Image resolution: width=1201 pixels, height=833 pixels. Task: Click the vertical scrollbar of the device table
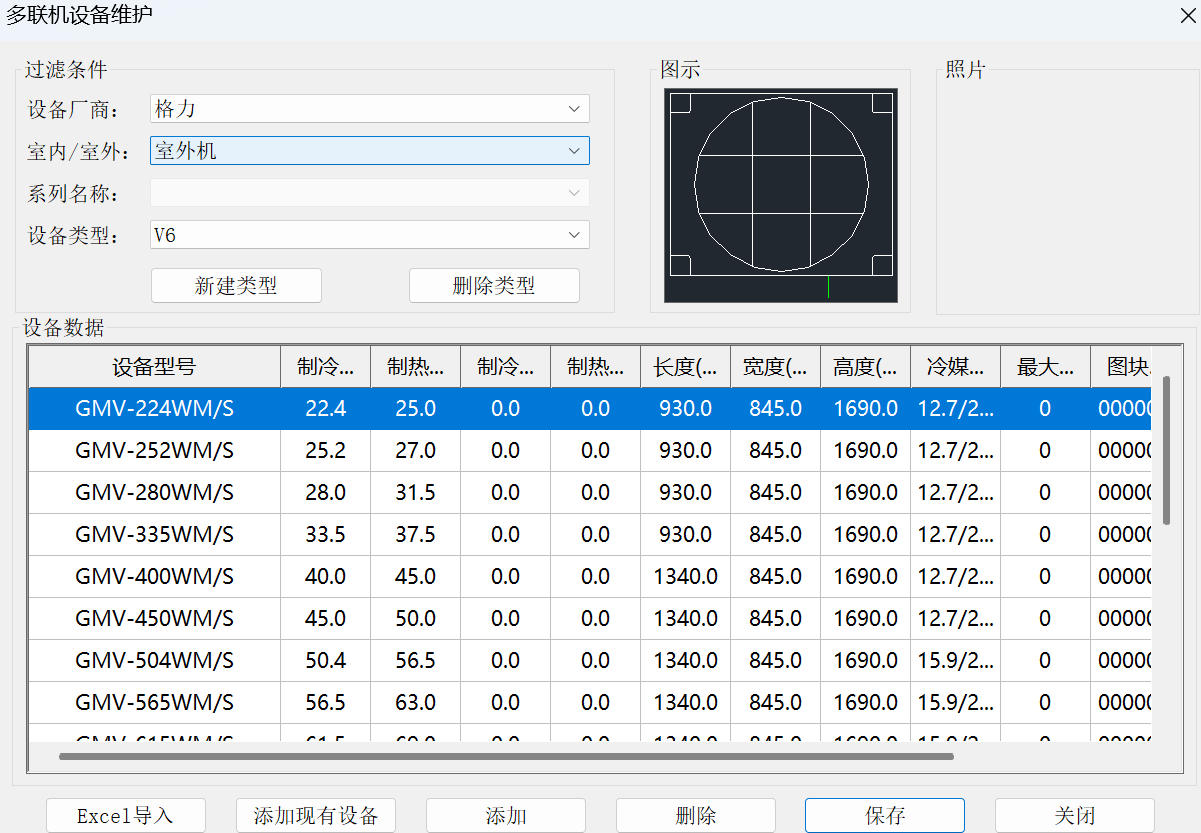[1166, 450]
